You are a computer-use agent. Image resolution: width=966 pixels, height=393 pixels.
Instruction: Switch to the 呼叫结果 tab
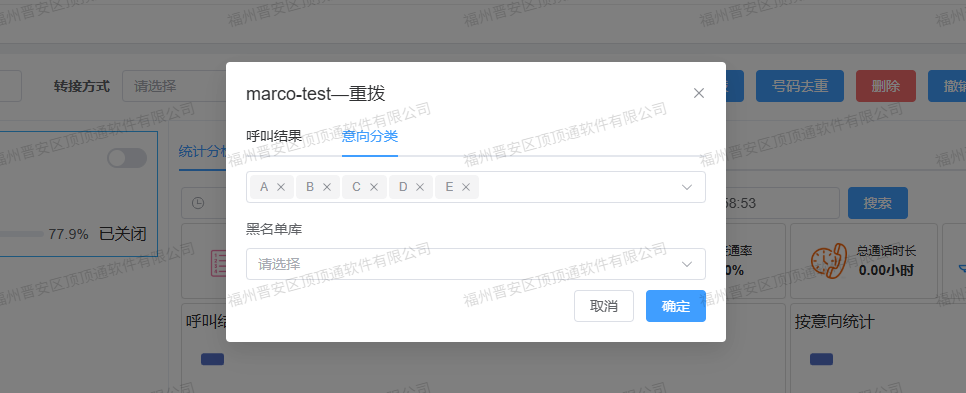274,136
